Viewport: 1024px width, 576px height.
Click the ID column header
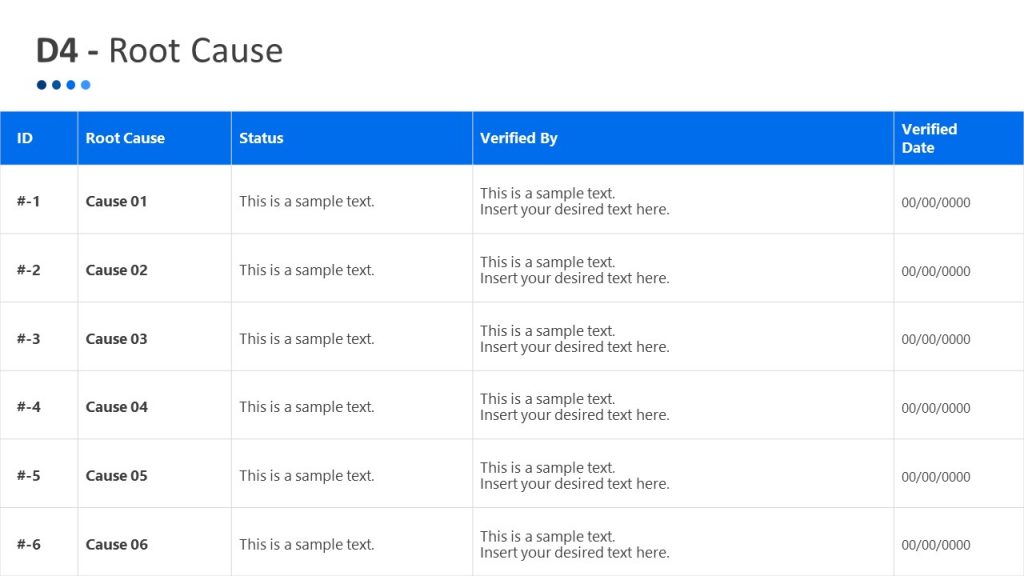pyautogui.click(x=25, y=138)
